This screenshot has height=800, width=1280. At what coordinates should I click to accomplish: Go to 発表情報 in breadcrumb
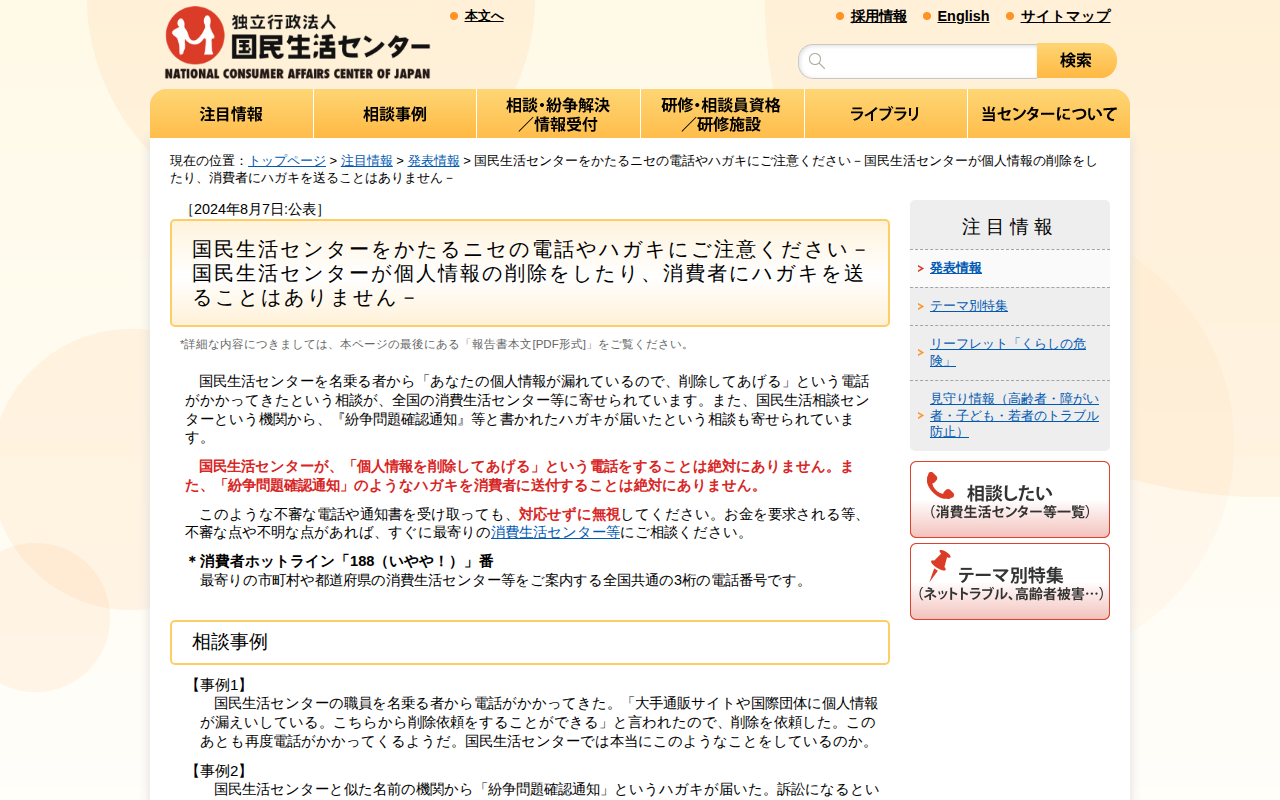[434, 160]
